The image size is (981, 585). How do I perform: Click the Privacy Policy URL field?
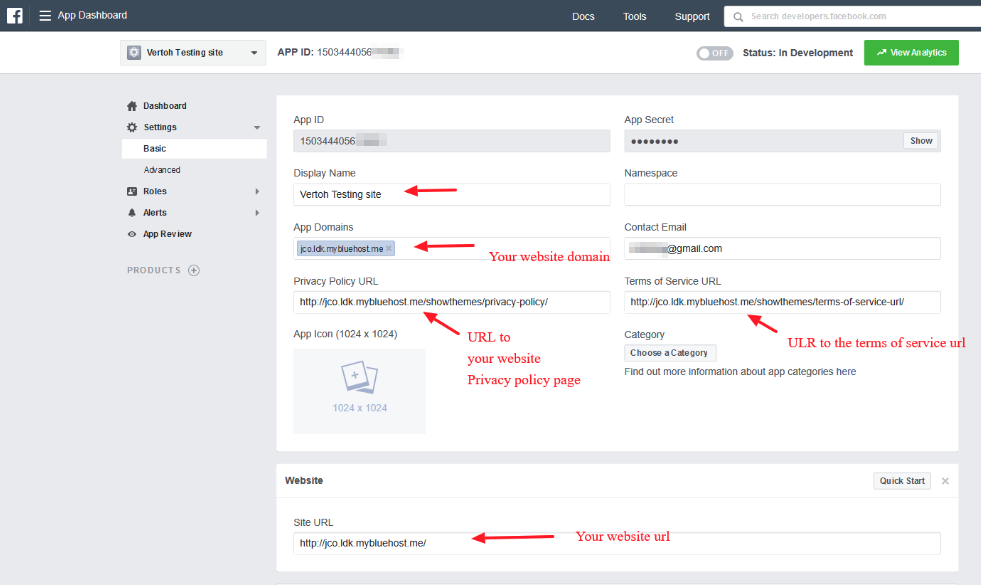click(452, 302)
